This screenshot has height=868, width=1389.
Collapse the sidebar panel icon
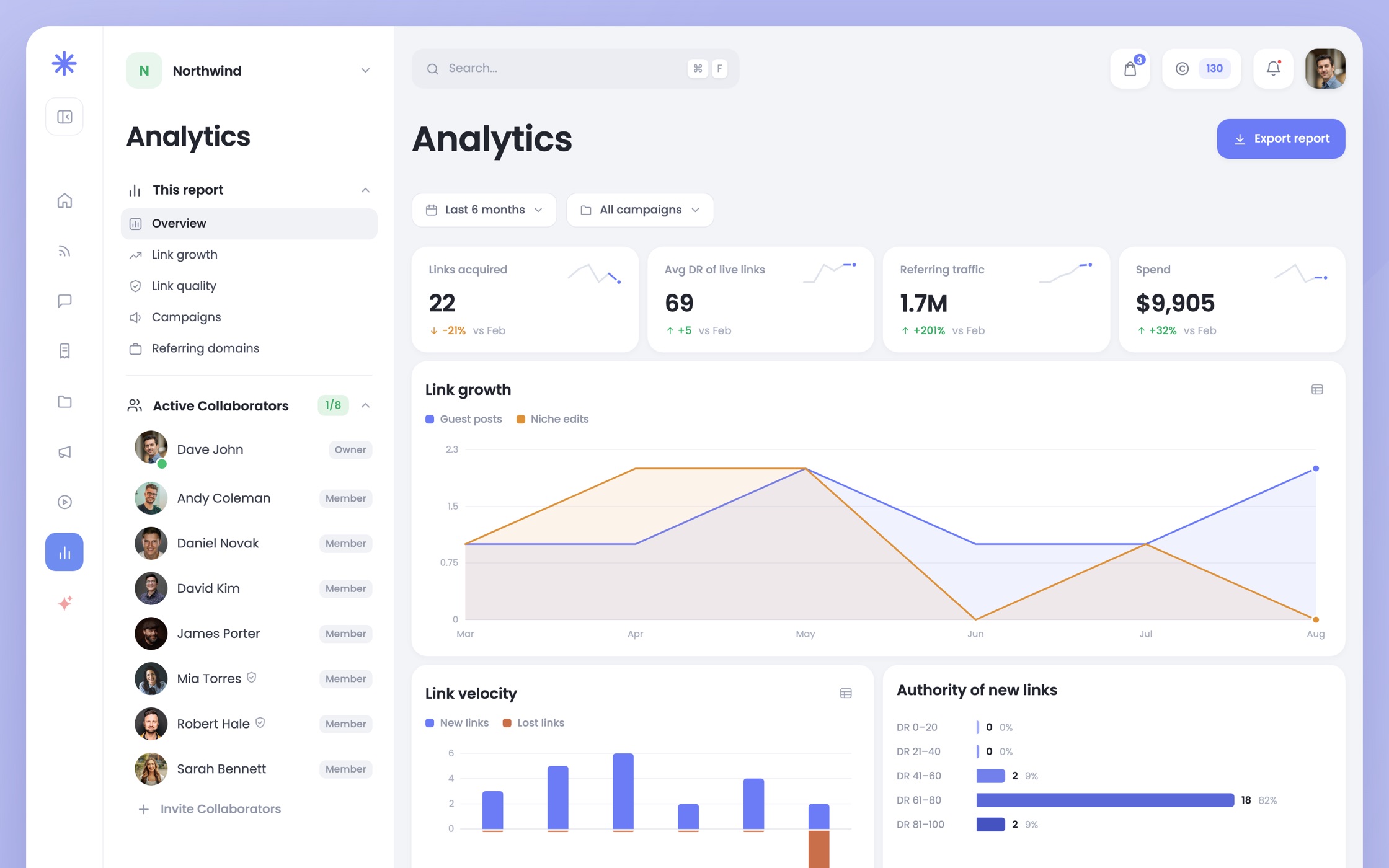(x=64, y=117)
